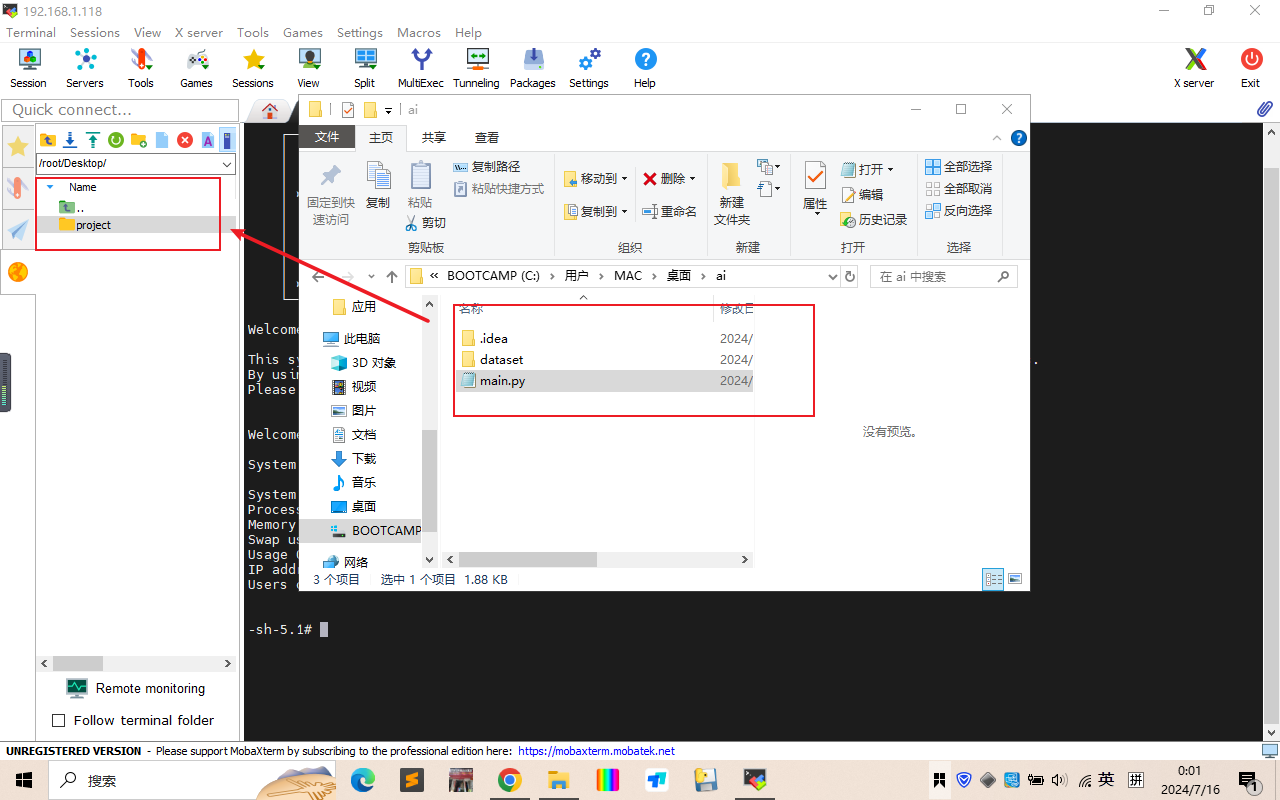Enable the Follow terminal folder checkbox
Viewport: 1280px width, 800px height.
point(58,720)
